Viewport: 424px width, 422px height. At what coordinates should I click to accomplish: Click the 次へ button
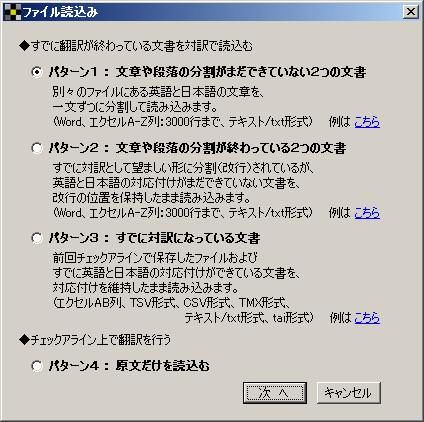275,393
